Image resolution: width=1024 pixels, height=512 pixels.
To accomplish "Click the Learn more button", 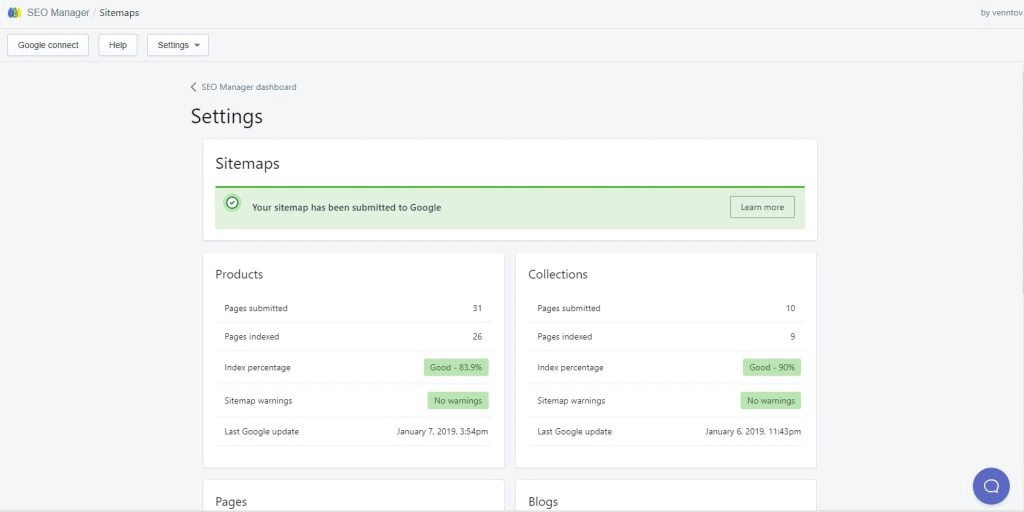I will point(762,207).
